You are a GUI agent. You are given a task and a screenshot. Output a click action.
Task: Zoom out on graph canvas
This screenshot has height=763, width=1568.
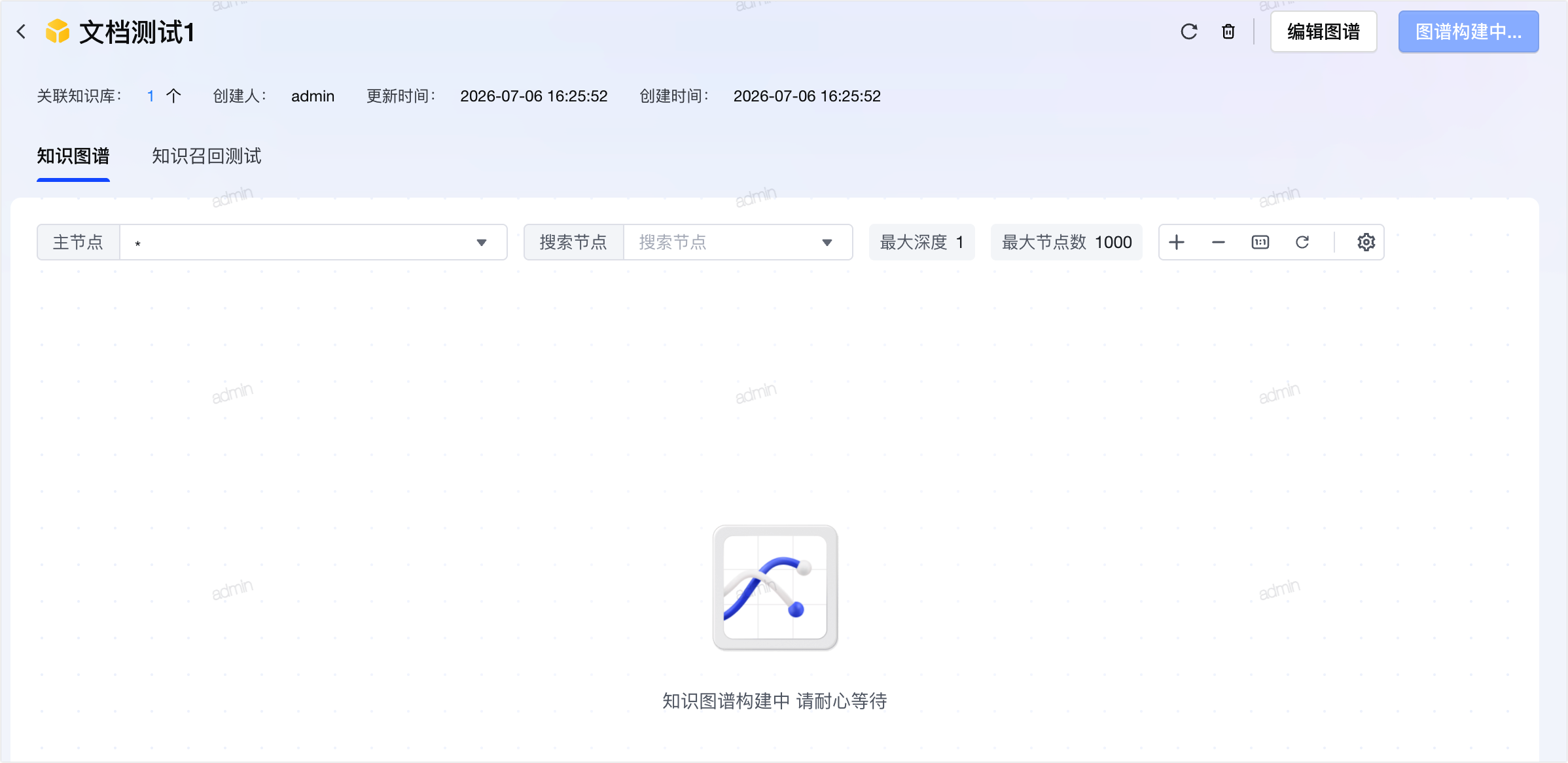coord(1219,242)
